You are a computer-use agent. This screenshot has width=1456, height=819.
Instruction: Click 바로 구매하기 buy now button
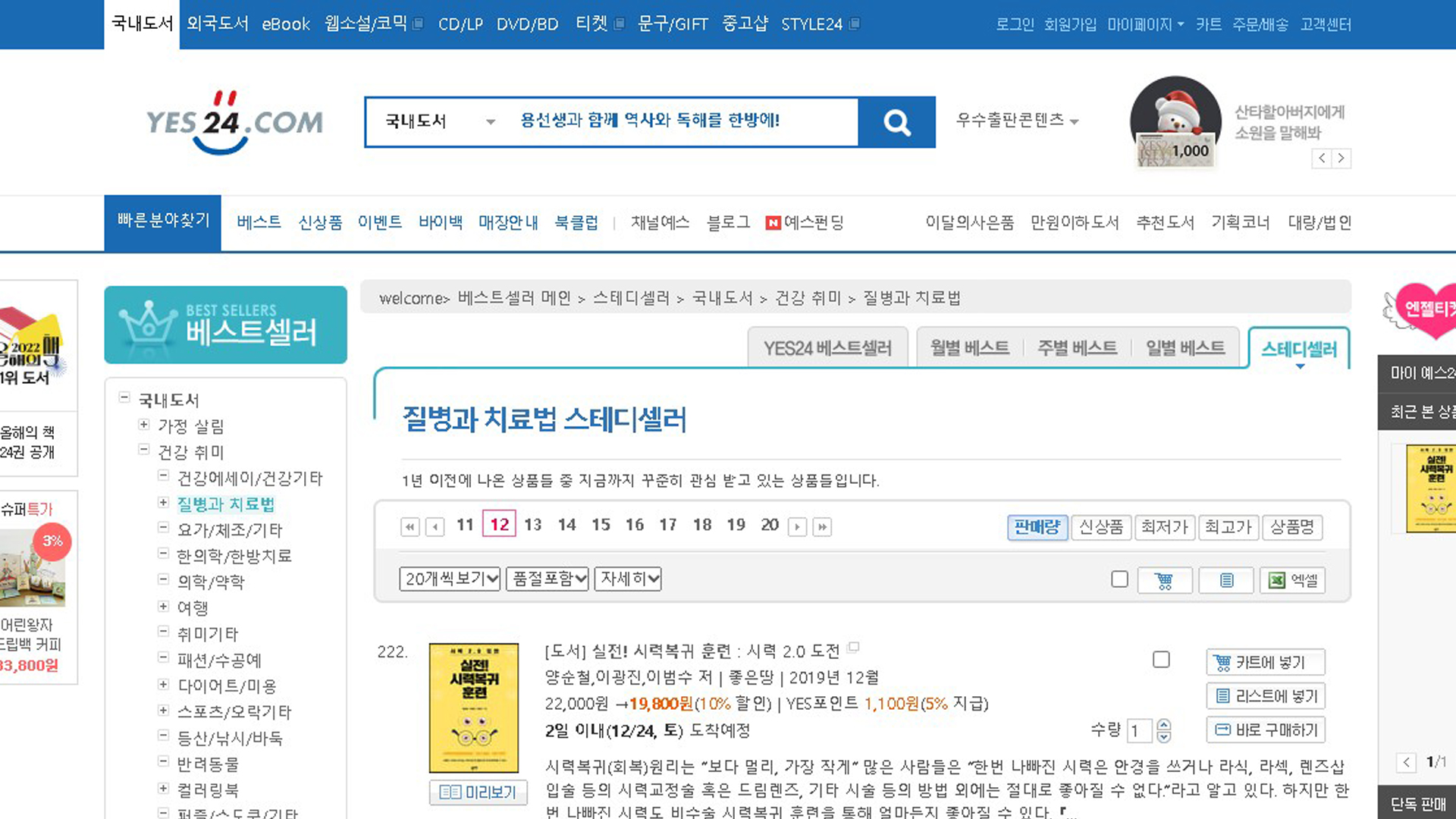pos(1265,730)
